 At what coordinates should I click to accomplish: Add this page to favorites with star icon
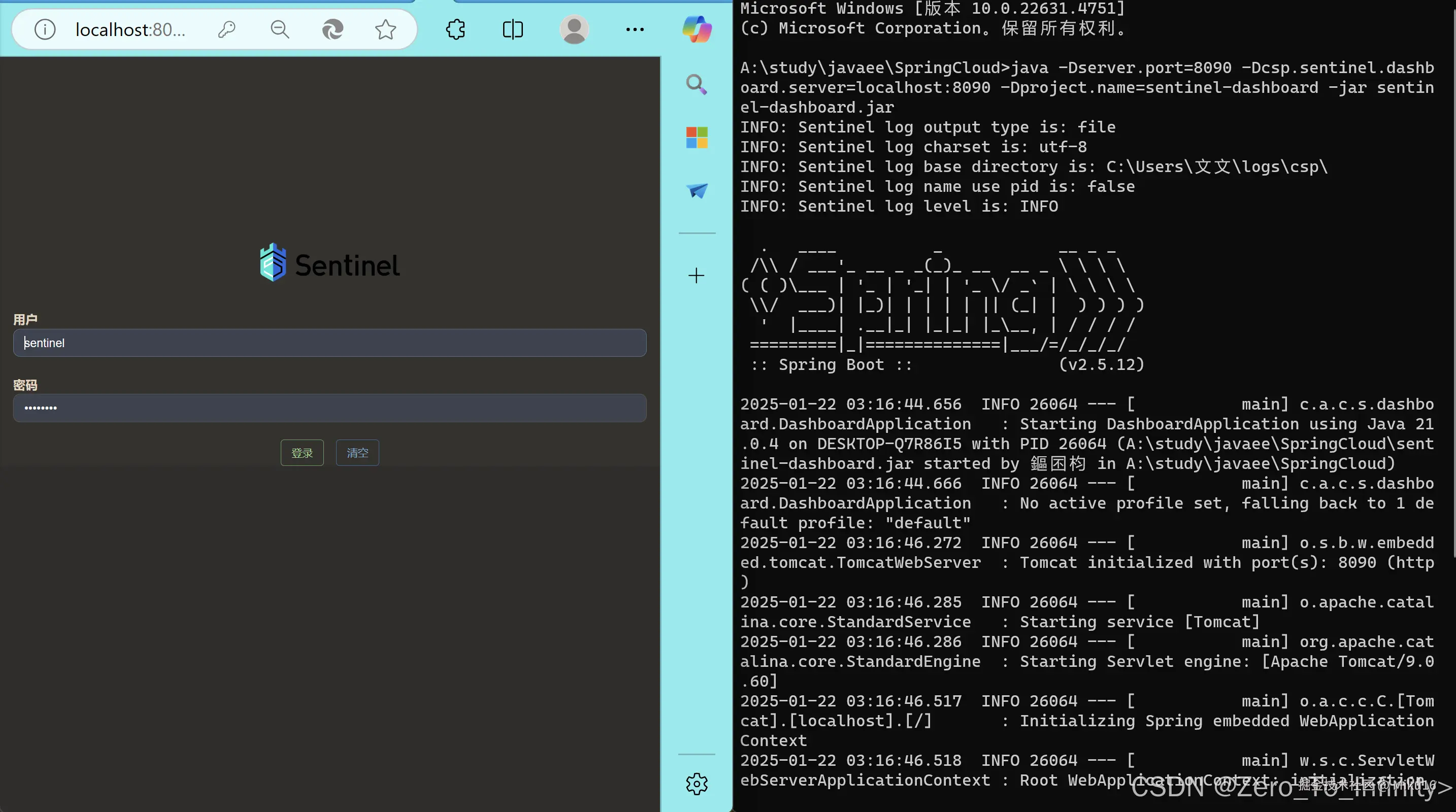385,29
